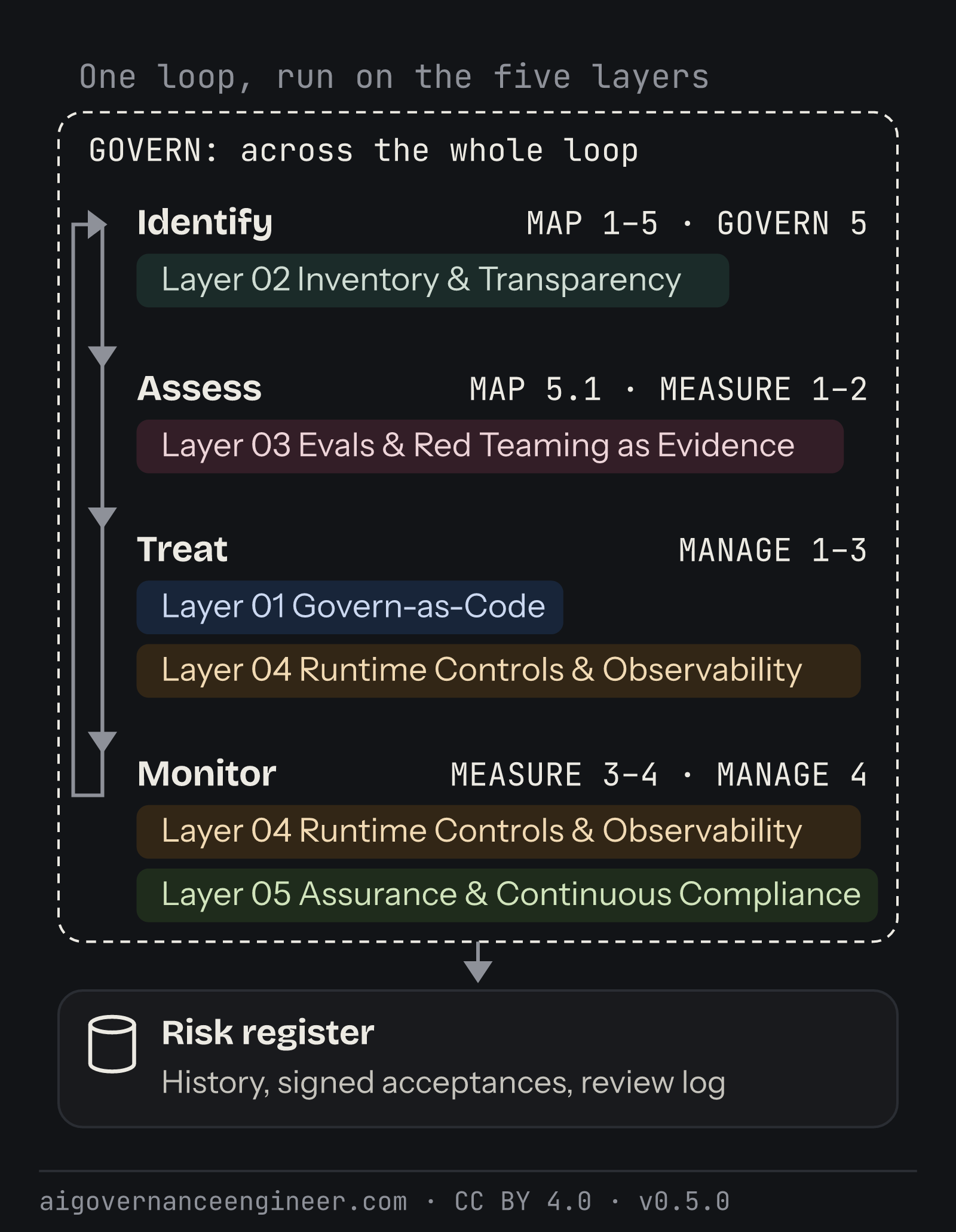Click the Monitor step heading
Image resolution: width=956 pixels, height=1232 pixels.
click(207, 774)
